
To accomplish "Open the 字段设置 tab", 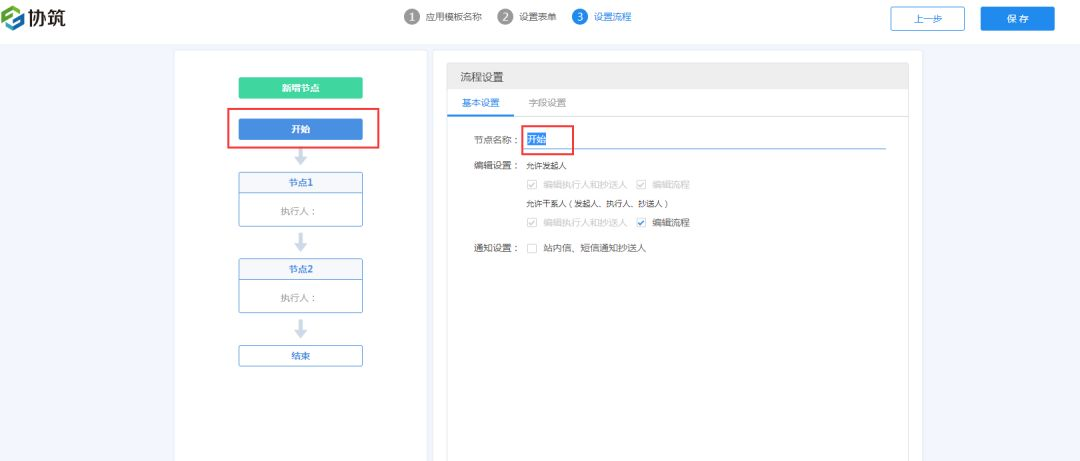I will click(x=547, y=103).
